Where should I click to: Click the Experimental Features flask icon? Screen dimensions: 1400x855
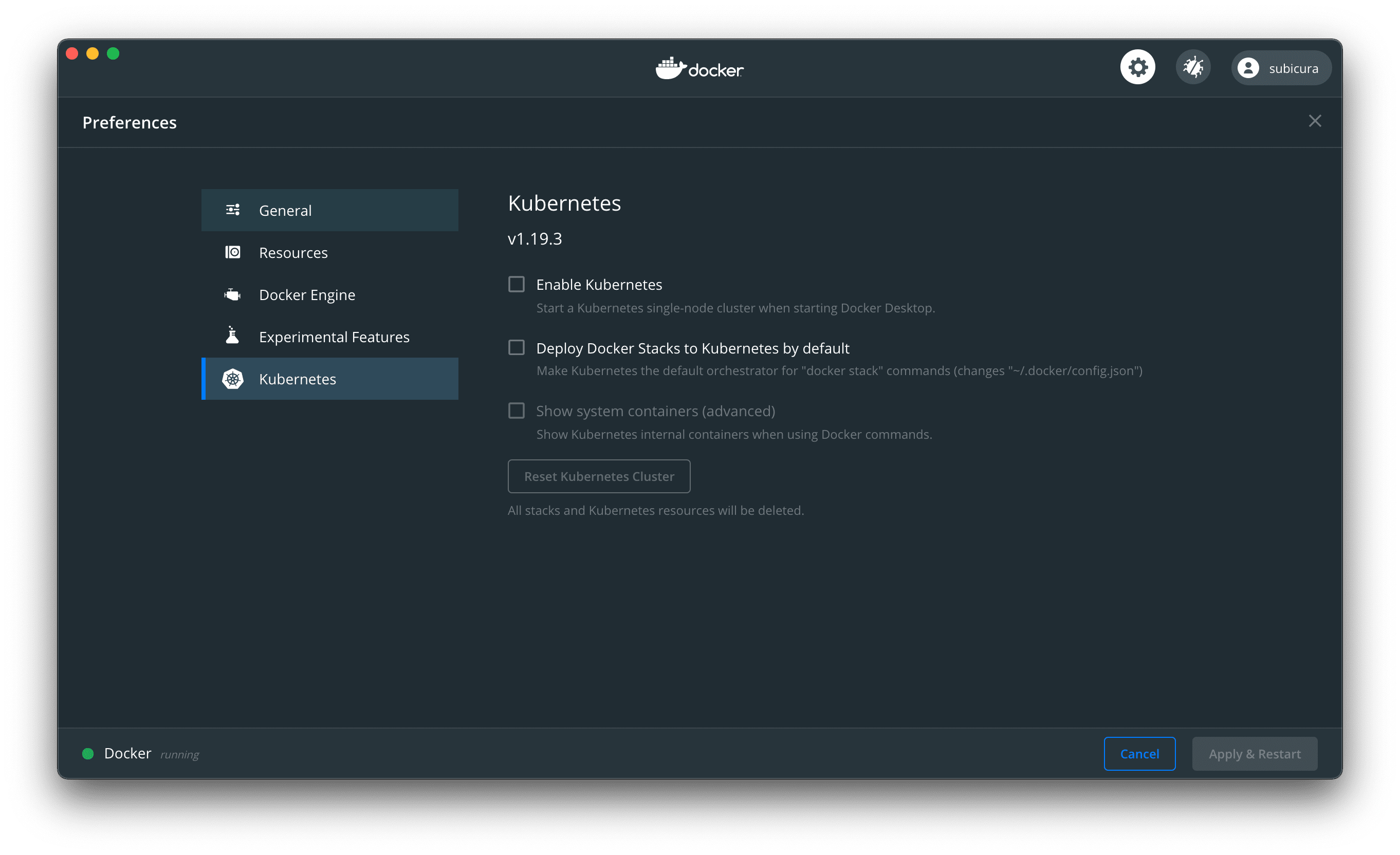[232, 336]
